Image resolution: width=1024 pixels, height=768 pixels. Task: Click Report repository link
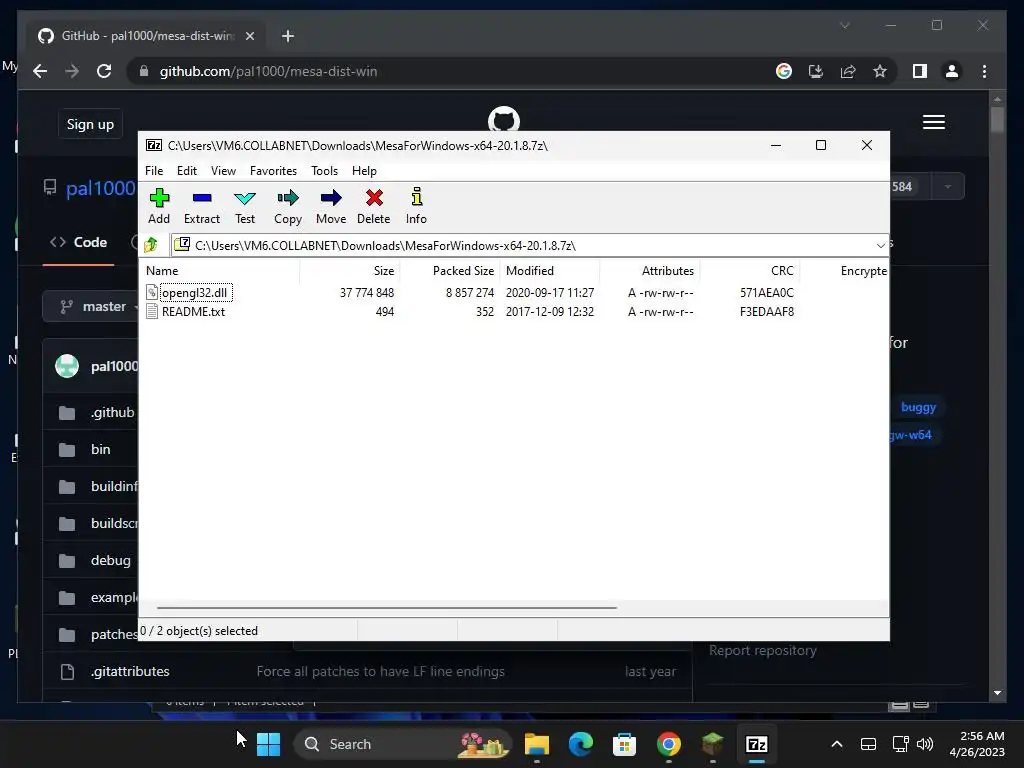tap(763, 650)
